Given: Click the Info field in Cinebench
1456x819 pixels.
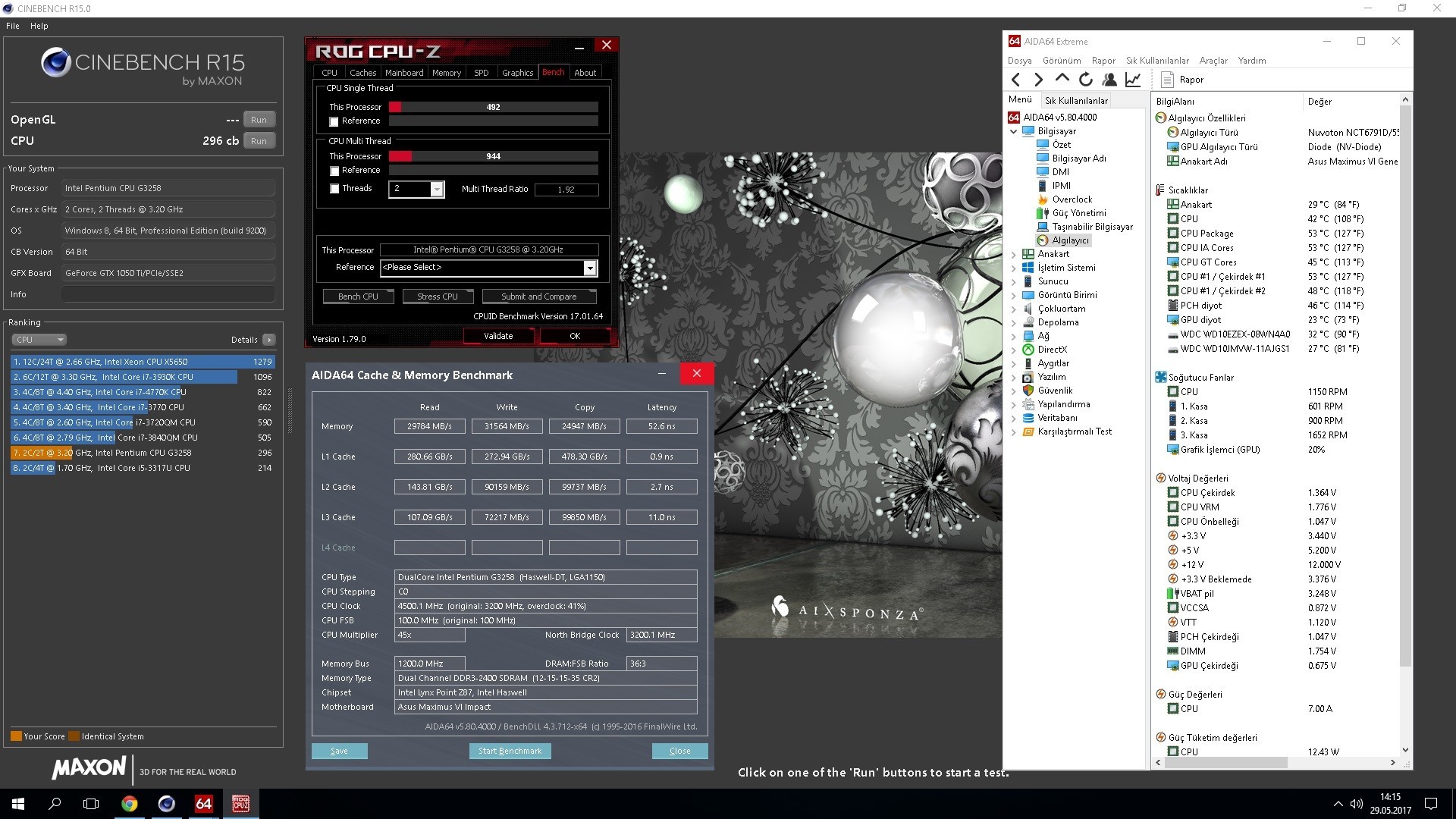Looking at the screenshot, I should (168, 294).
